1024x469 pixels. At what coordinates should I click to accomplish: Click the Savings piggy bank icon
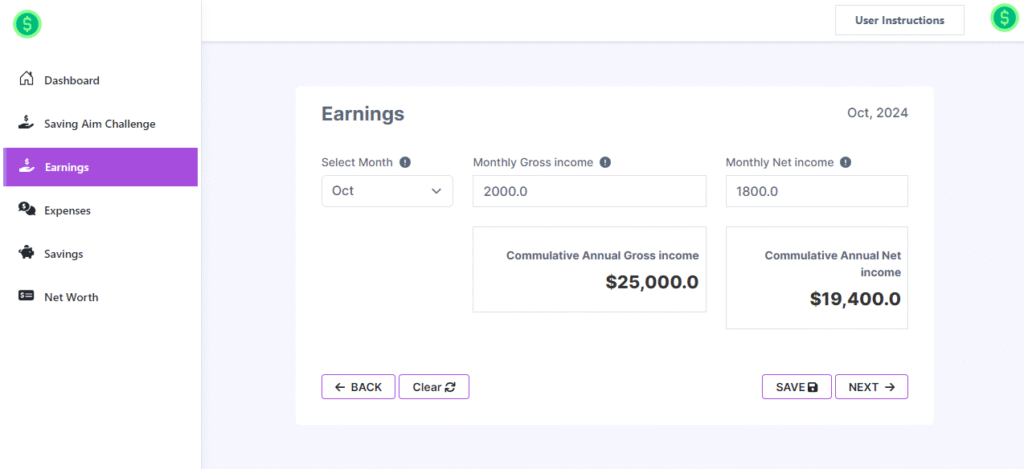coord(27,253)
